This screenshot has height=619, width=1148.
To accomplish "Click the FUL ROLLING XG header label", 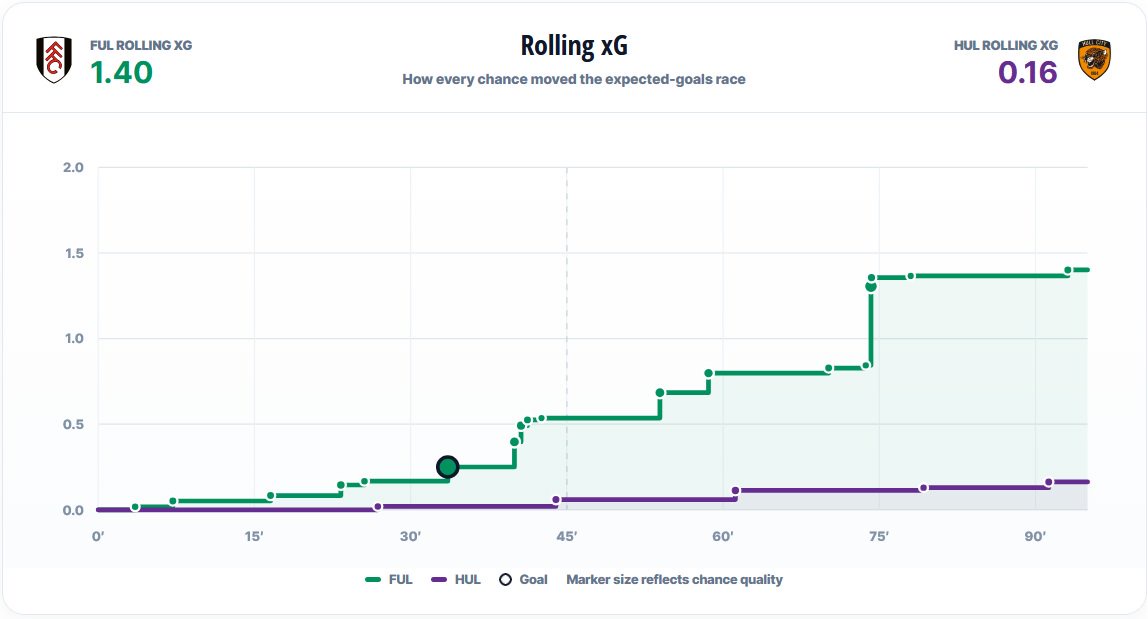I will 141,45.
